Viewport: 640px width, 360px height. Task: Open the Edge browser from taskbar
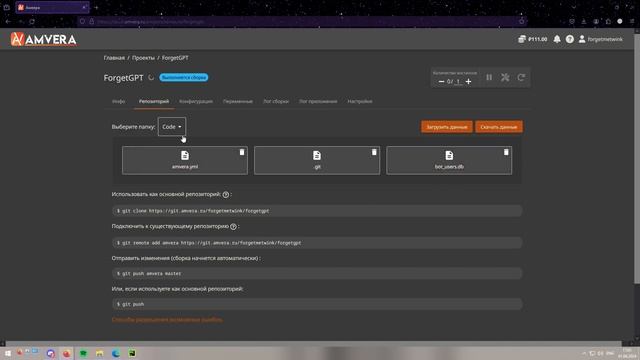point(116,353)
